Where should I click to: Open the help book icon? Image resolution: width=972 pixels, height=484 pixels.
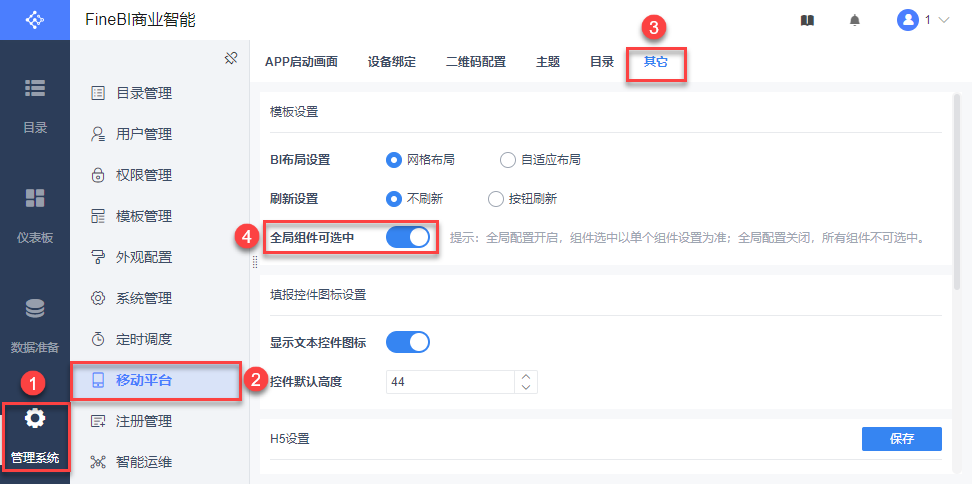[x=807, y=20]
